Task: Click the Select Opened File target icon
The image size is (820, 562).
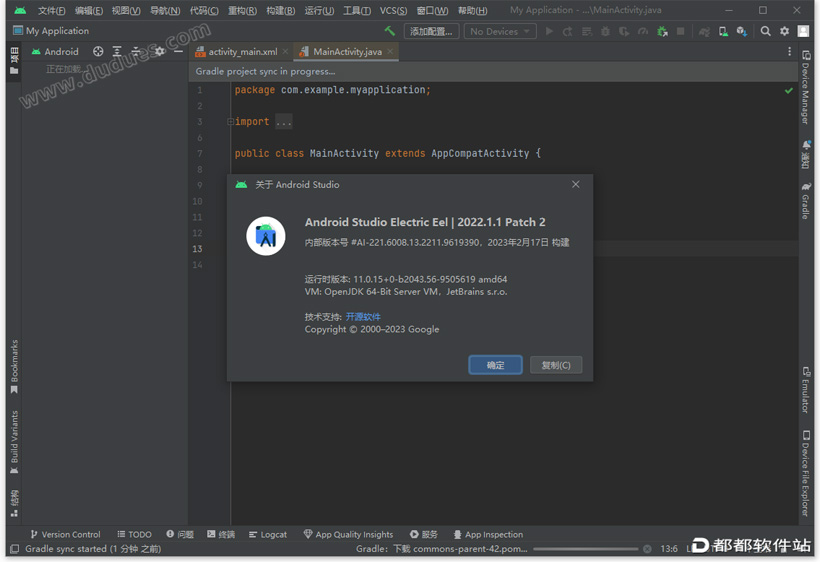Action: [x=98, y=51]
